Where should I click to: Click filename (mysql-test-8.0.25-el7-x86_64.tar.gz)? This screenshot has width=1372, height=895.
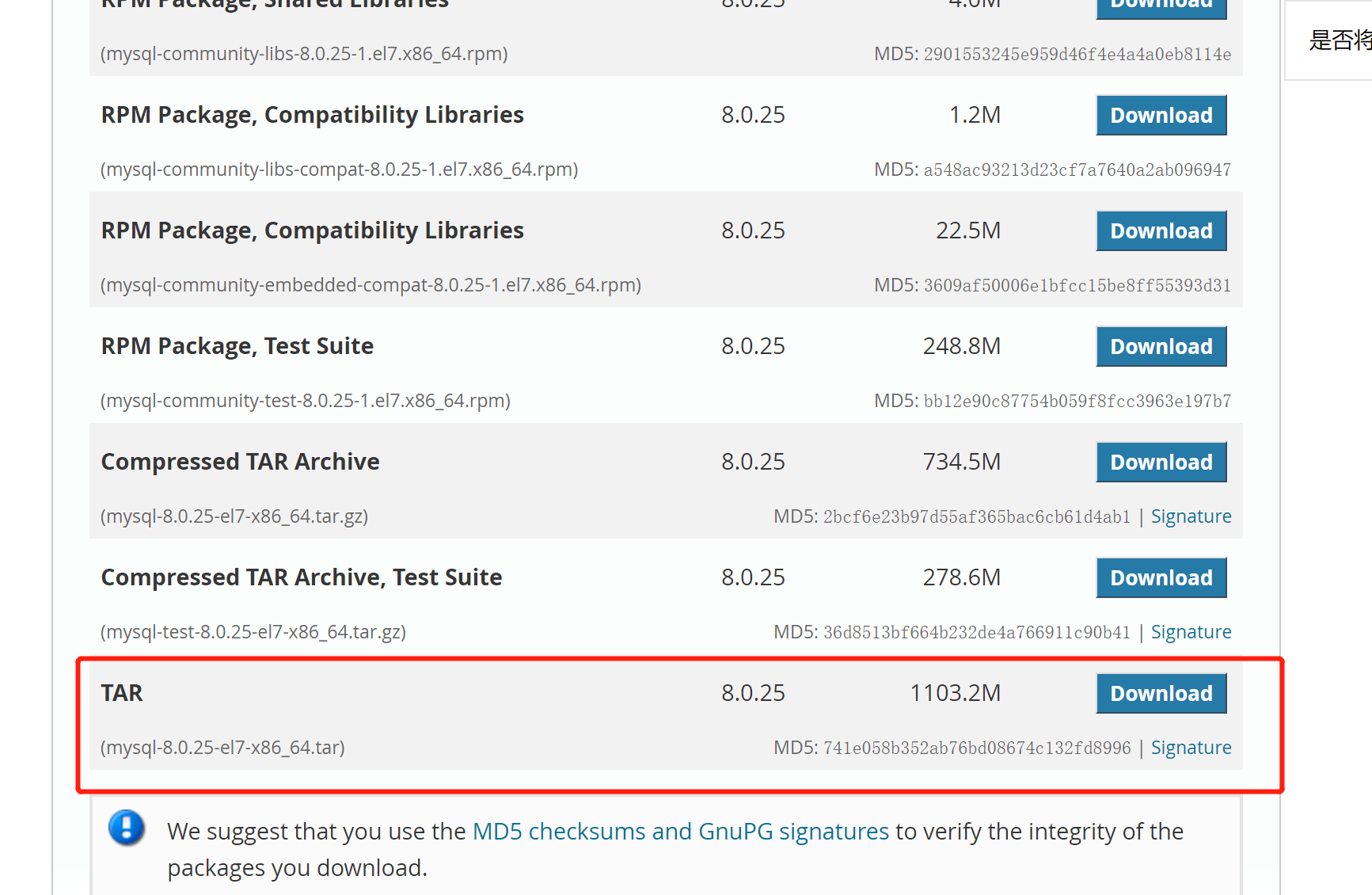(x=253, y=632)
